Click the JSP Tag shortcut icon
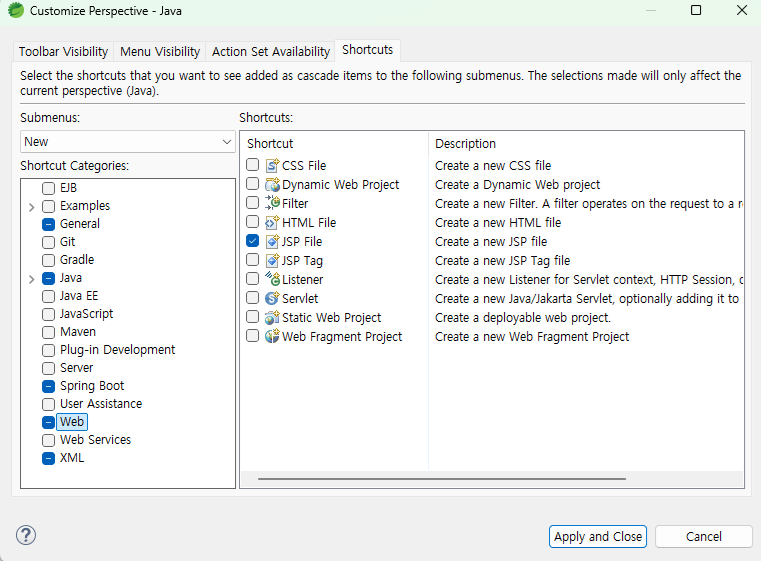Screen dimensions: 761x561 coord(273,260)
